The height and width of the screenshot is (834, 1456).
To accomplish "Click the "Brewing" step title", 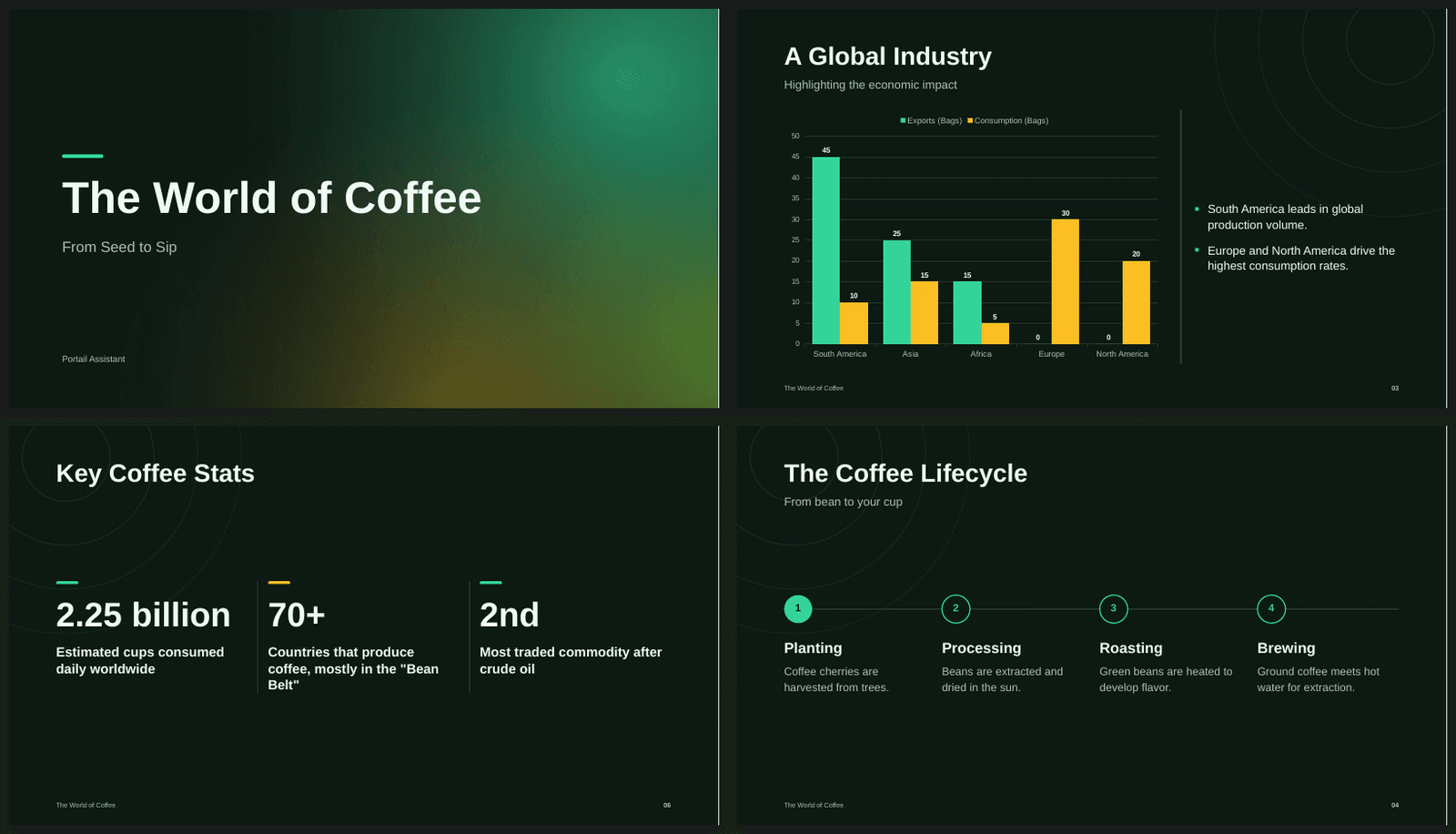I will click(x=1286, y=648).
